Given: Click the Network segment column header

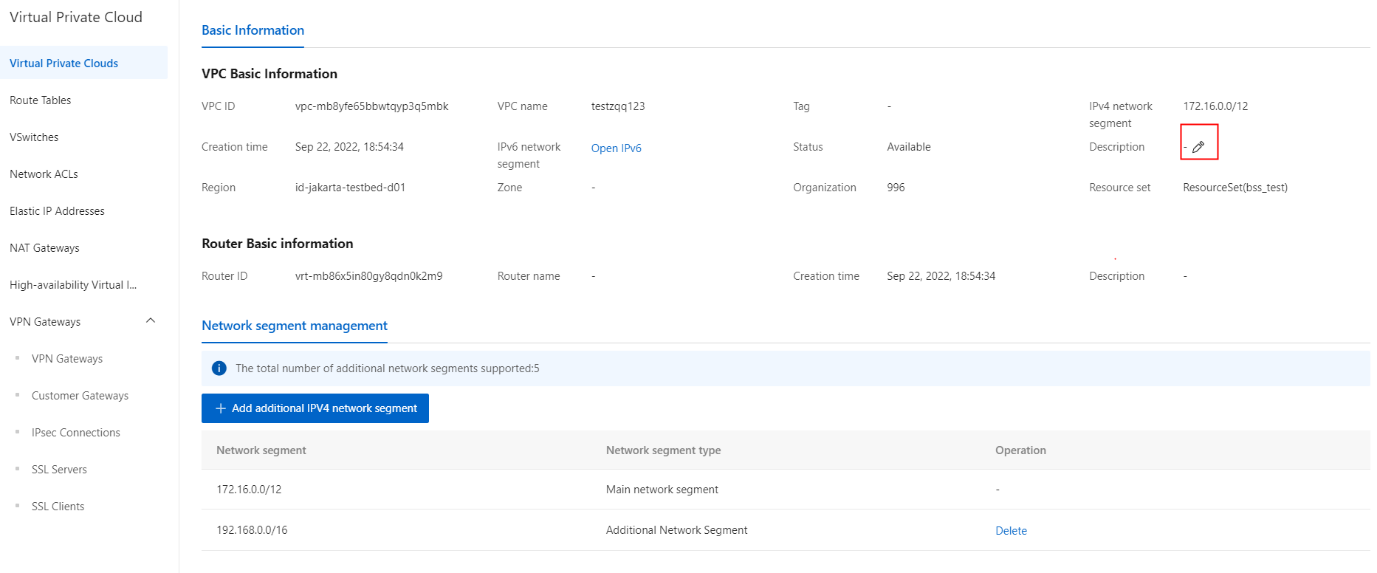Looking at the screenshot, I should point(261,450).
